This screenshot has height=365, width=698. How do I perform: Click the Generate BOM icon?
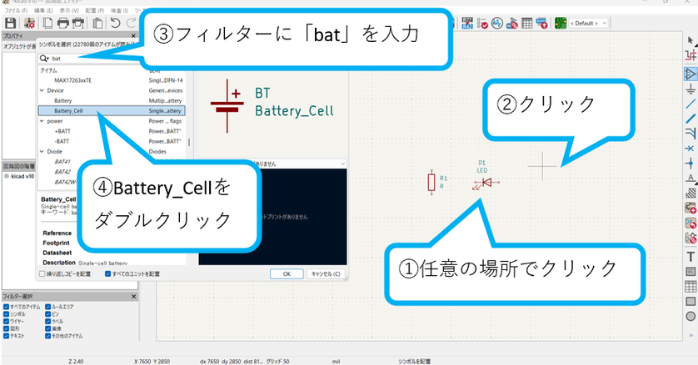tap(541, 23)
